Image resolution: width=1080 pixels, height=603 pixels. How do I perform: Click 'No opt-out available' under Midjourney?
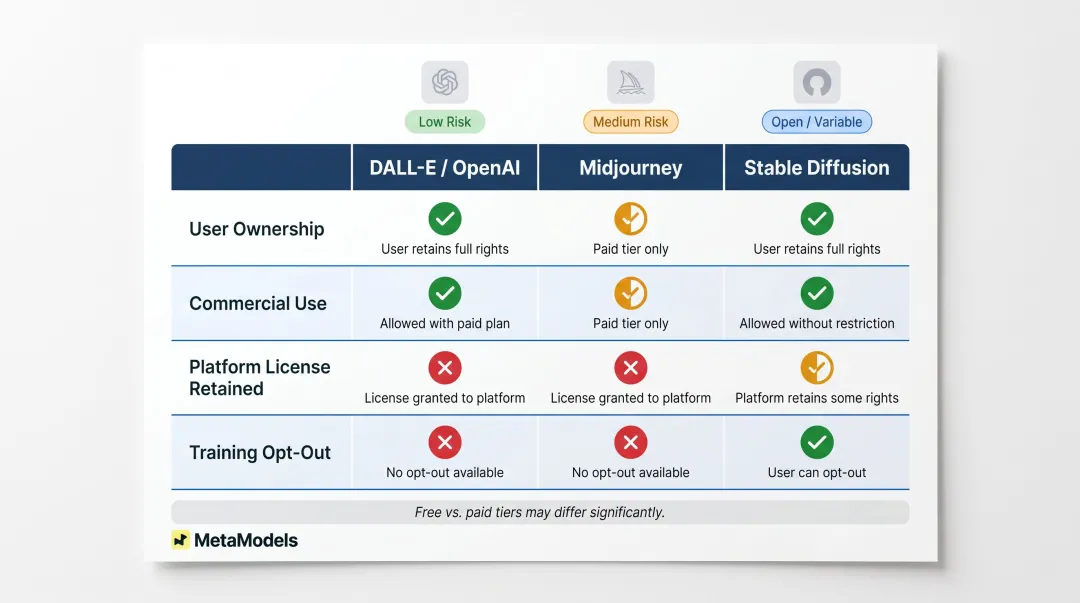[631, 472]
